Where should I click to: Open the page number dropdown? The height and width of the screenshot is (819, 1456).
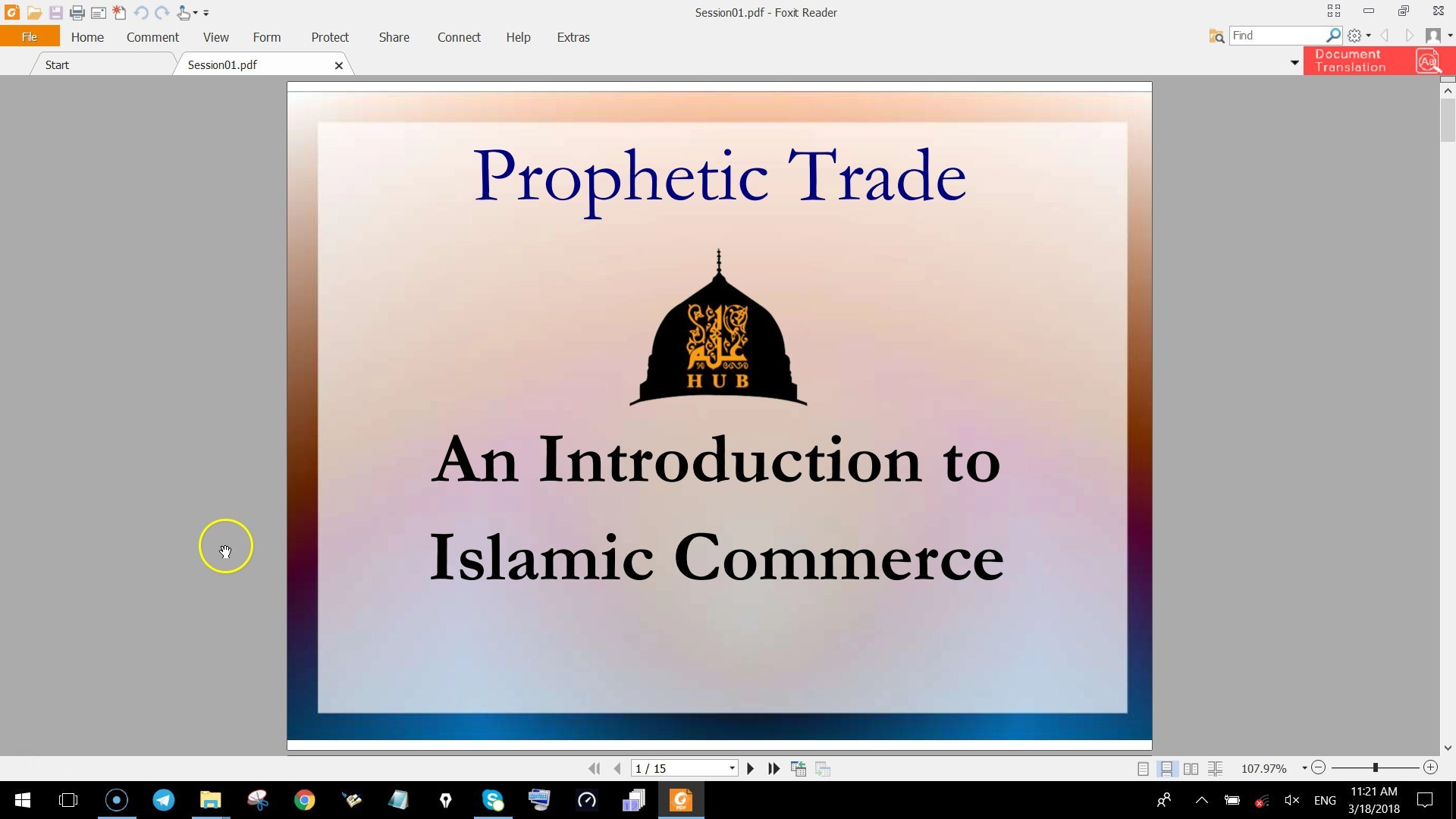pos(732,768)
